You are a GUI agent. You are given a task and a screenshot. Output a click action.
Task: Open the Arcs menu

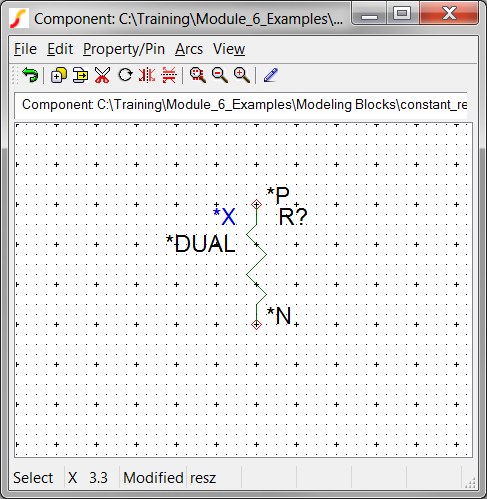[x=189, y=49]
